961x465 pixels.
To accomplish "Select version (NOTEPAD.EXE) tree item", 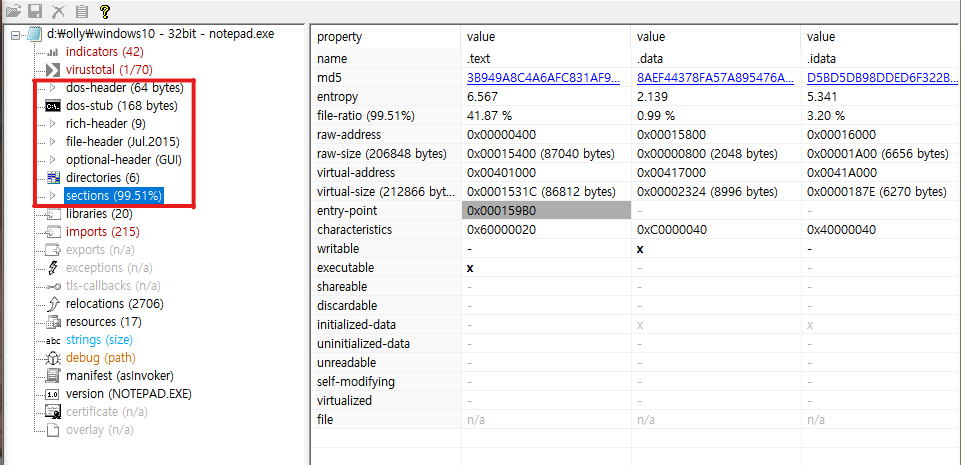I will (x=129, y=394).
